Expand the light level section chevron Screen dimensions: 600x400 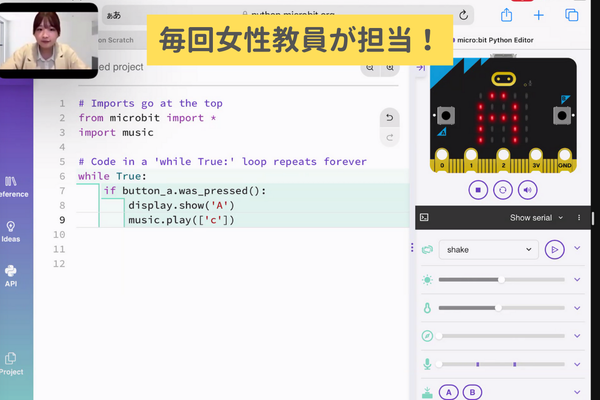(577, 279)
